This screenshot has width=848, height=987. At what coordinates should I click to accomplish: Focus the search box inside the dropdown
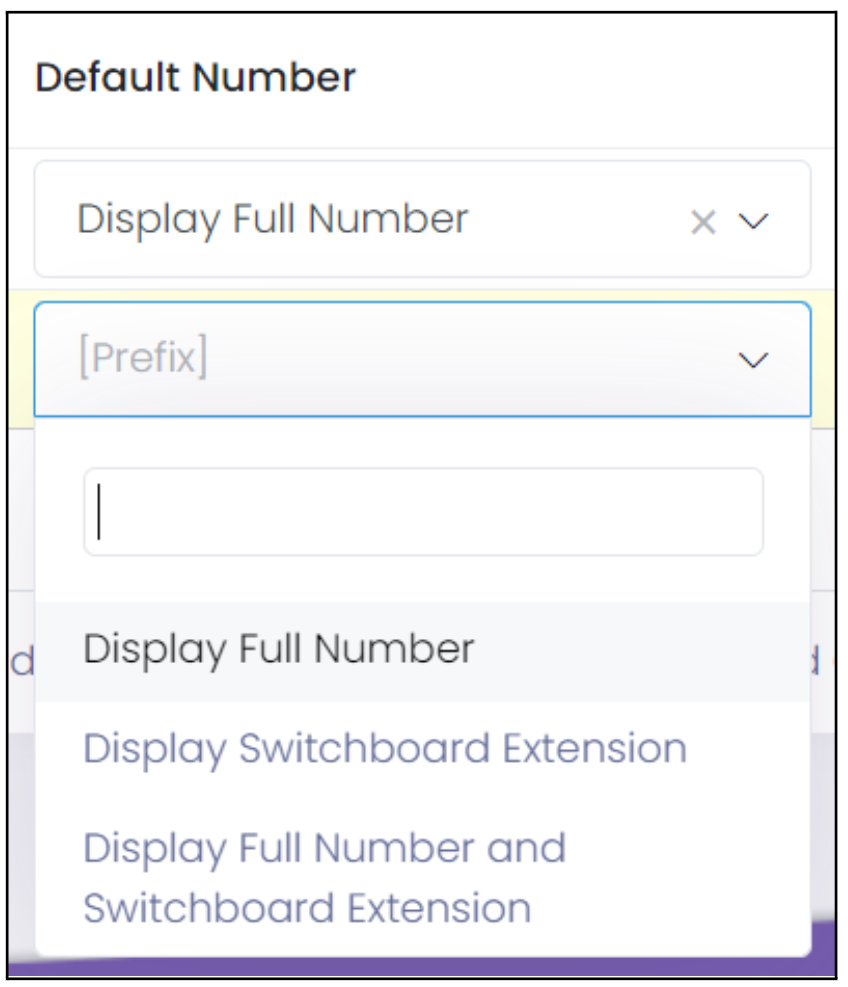(x=423, y=512)
